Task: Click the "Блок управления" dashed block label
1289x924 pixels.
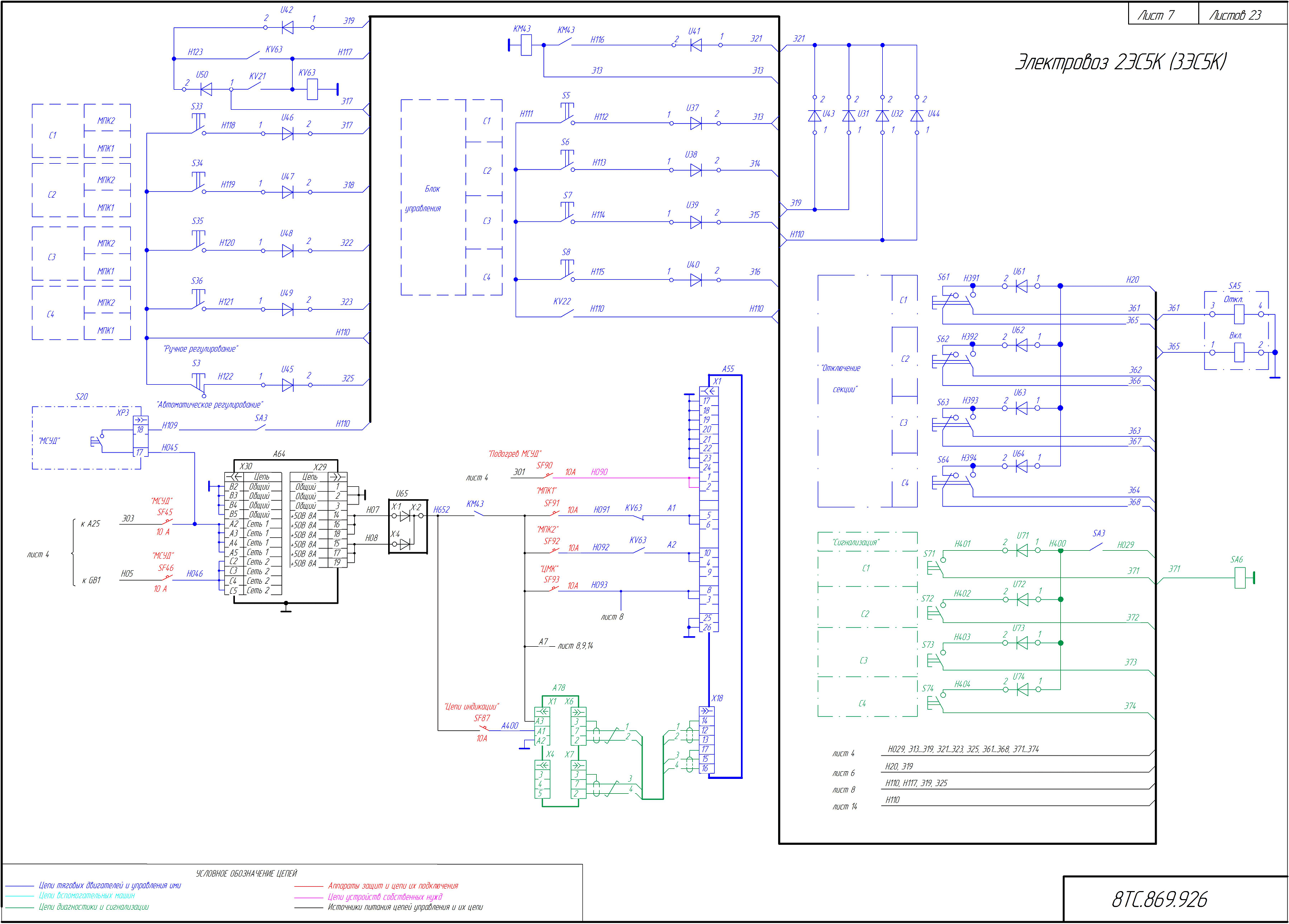Action: click(x=423, y=199)
